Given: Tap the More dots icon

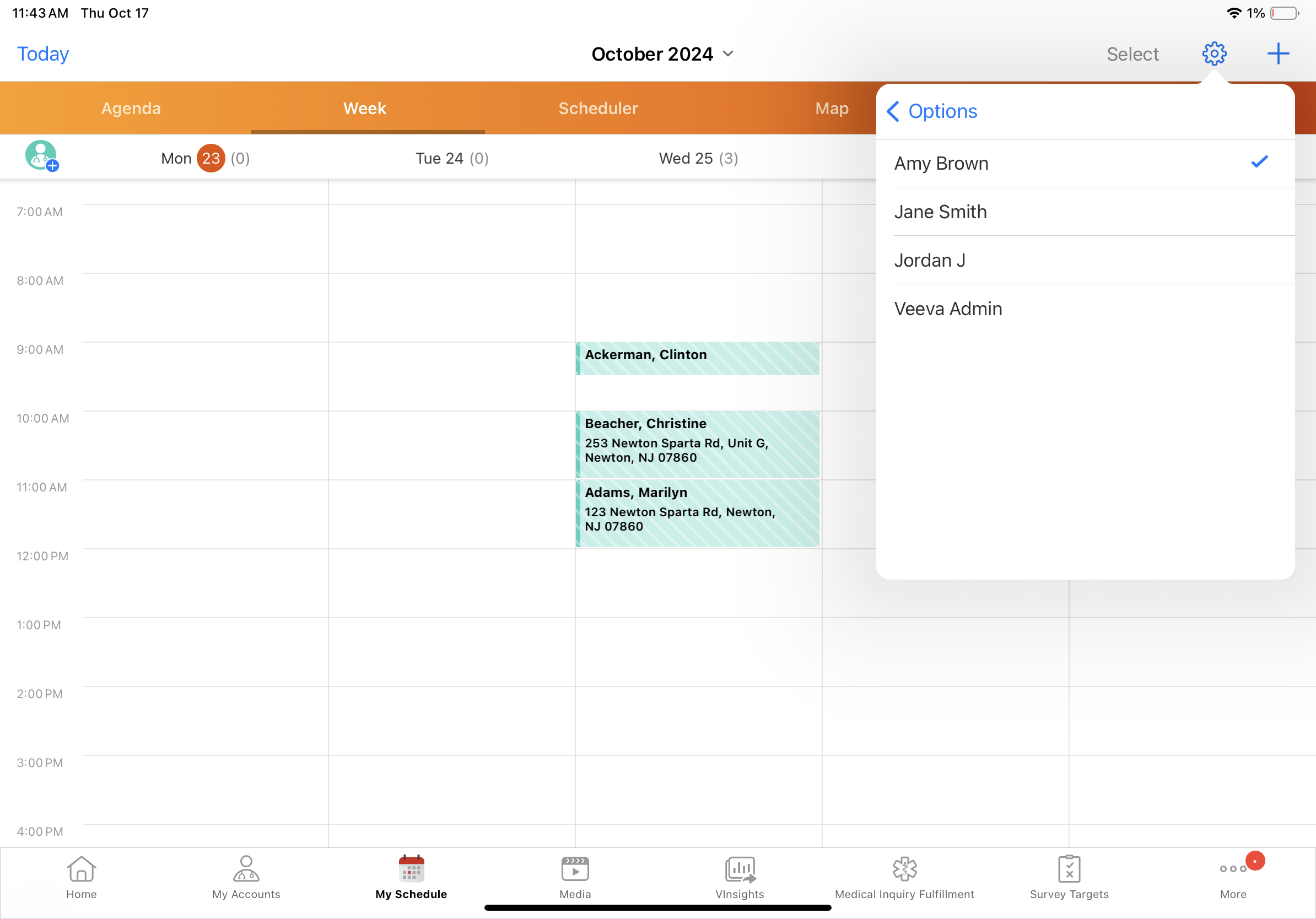Looking at the screenshot, I should coord(1233,877).
